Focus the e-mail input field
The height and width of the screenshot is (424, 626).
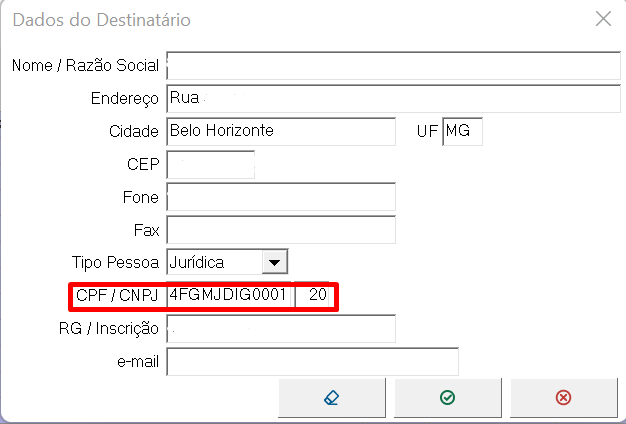pos(312,361)
